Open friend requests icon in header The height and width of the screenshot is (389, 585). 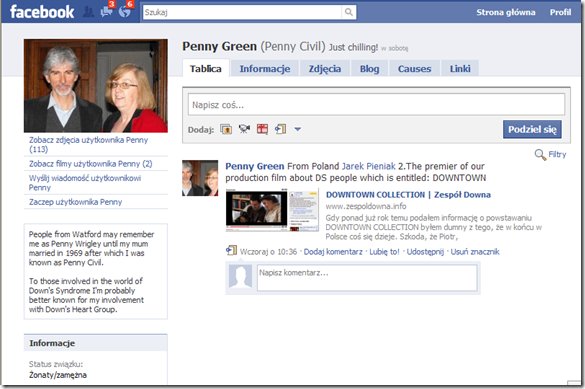[88, 12]
